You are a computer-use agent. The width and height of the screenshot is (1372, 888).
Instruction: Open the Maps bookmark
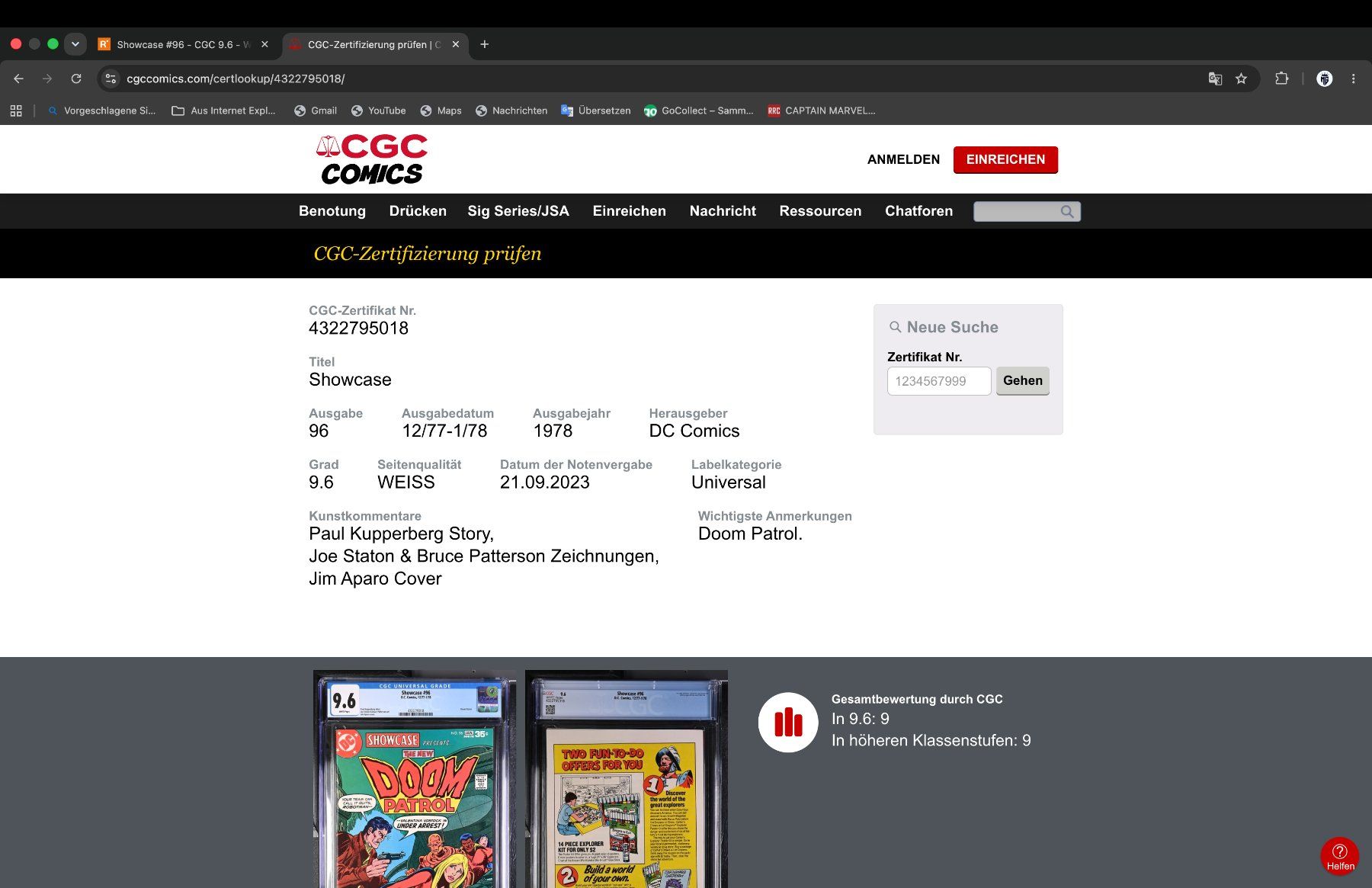point(441,111)
